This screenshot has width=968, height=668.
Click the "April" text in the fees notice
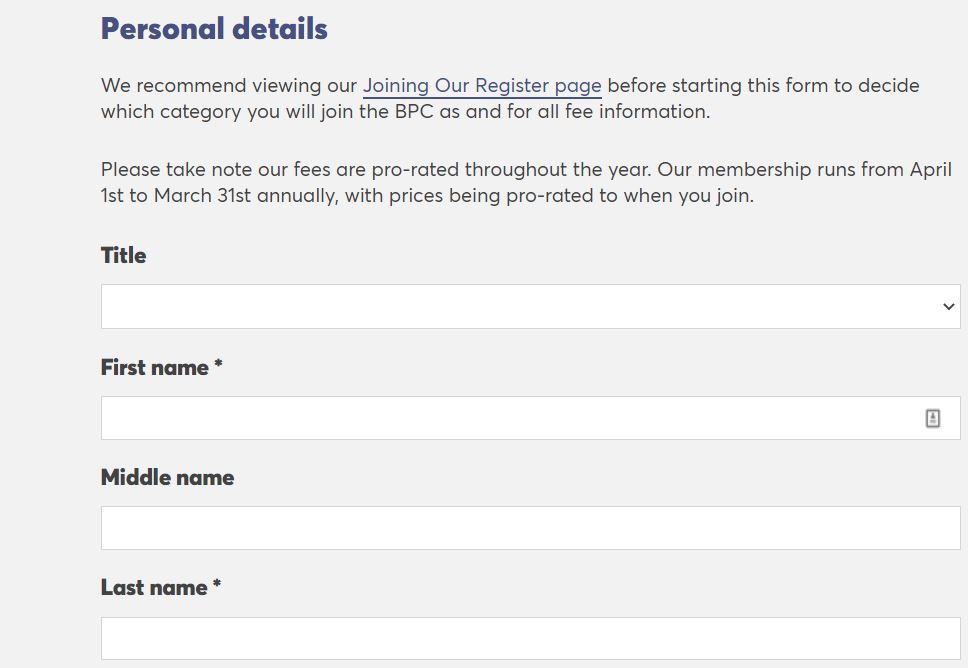click(930, 170)
